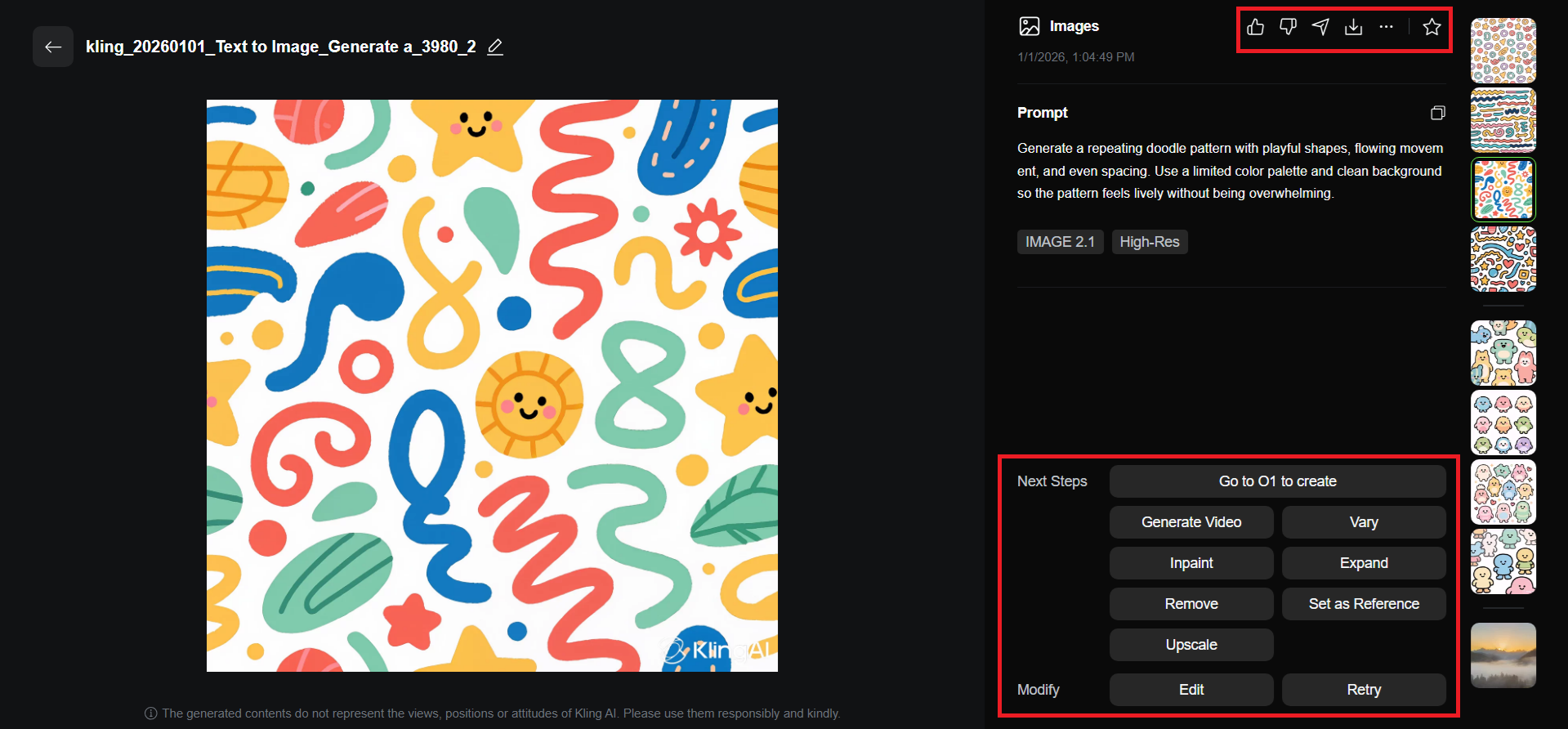Click the IMAGE 2.1 model tag

pyautogui.click(x=1060, y=242)
